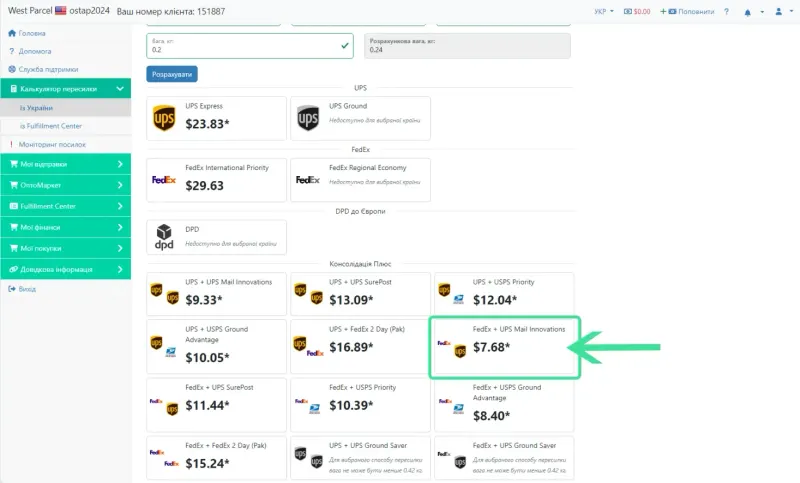
Task: Click the icon beside Fulfillment Center menu
Action: tap(14, 206)
